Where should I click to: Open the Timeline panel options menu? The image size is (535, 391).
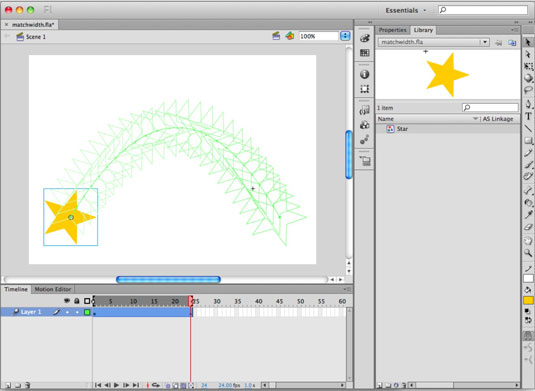[x=347, y=289]
